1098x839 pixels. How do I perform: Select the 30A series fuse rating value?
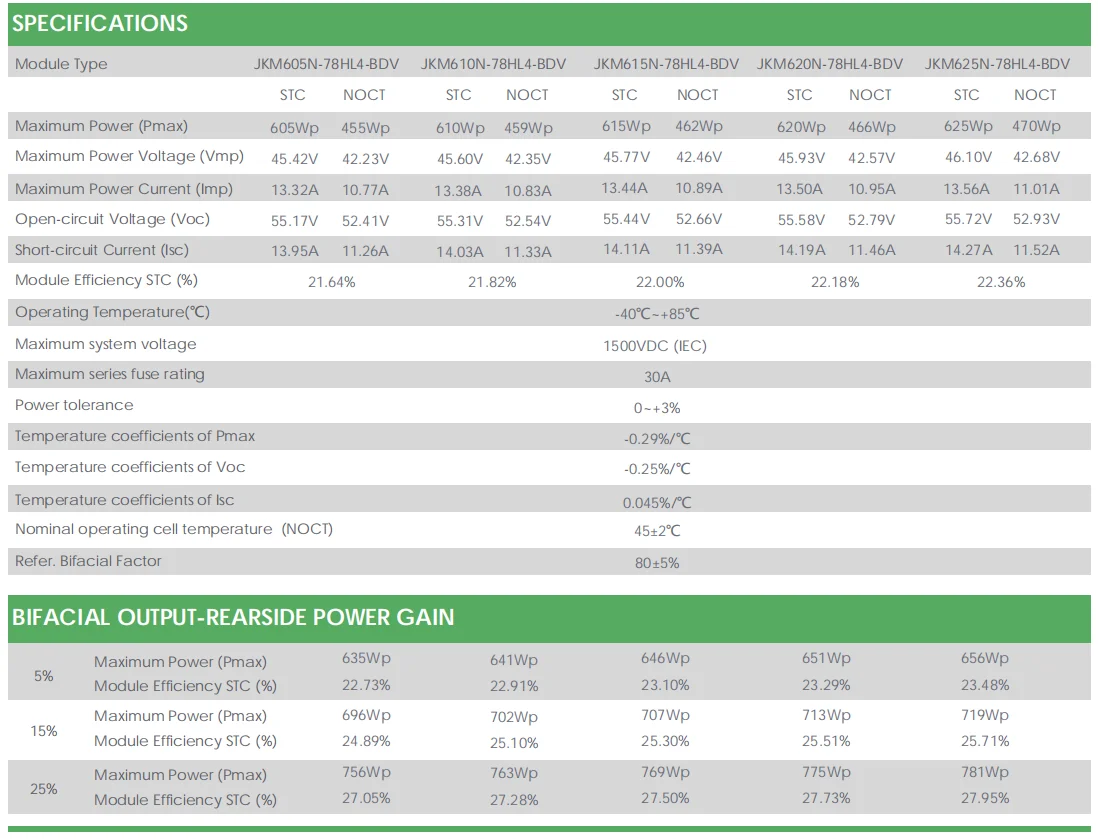click(657, 377)
